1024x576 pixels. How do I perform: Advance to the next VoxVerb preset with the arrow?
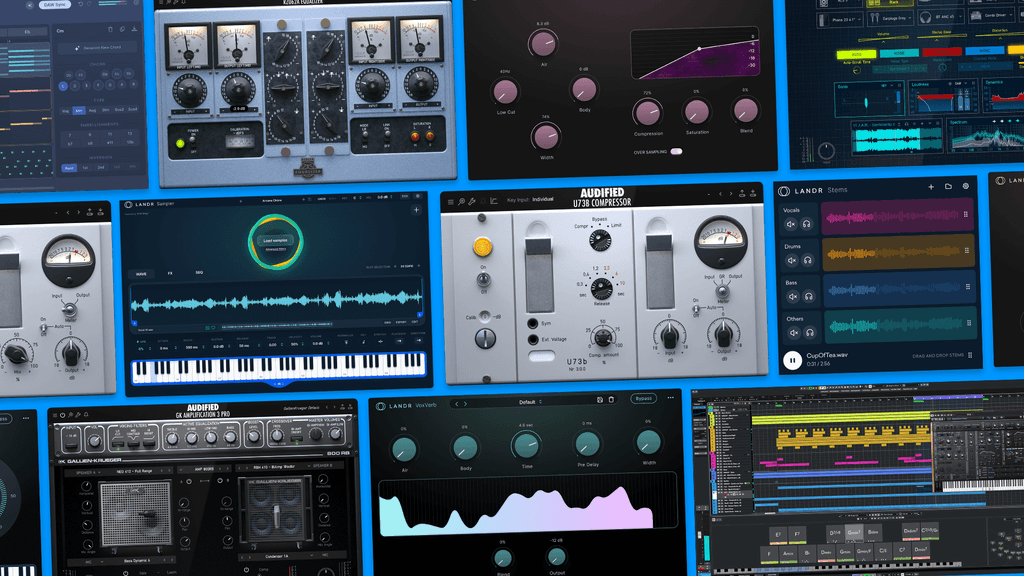point(465,404)
